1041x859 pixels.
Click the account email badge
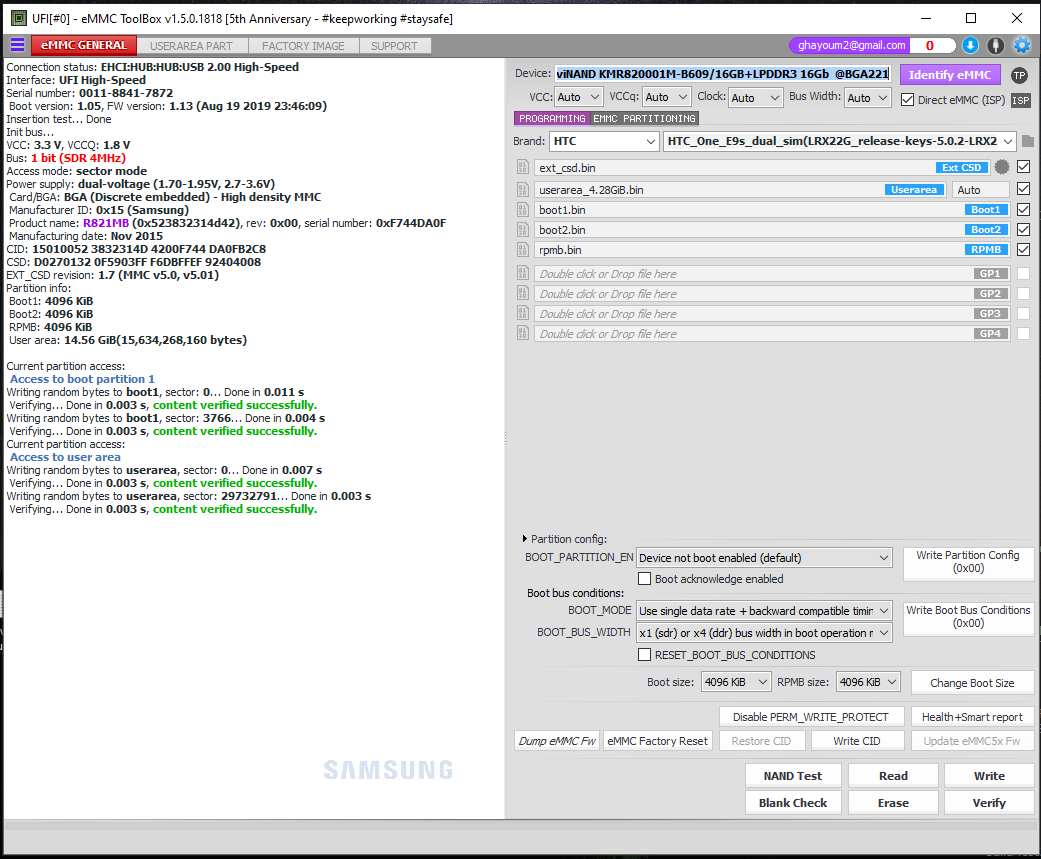pyautogui.click(x=852, y=45)
